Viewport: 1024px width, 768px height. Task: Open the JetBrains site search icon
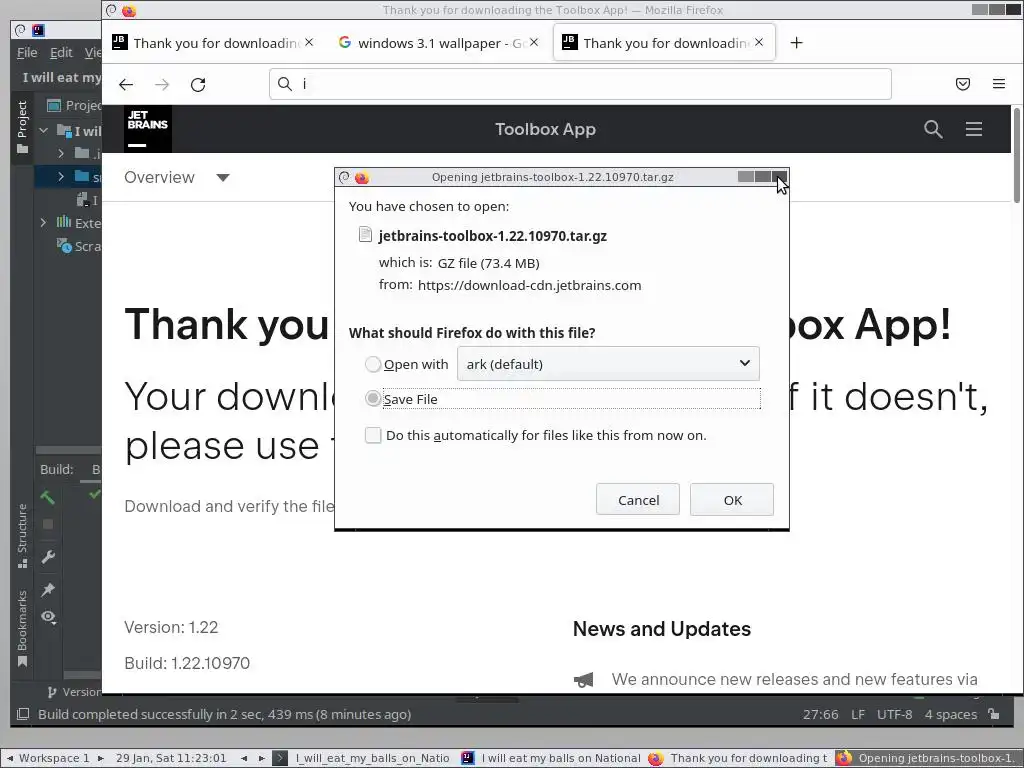(x=933, y=129)
